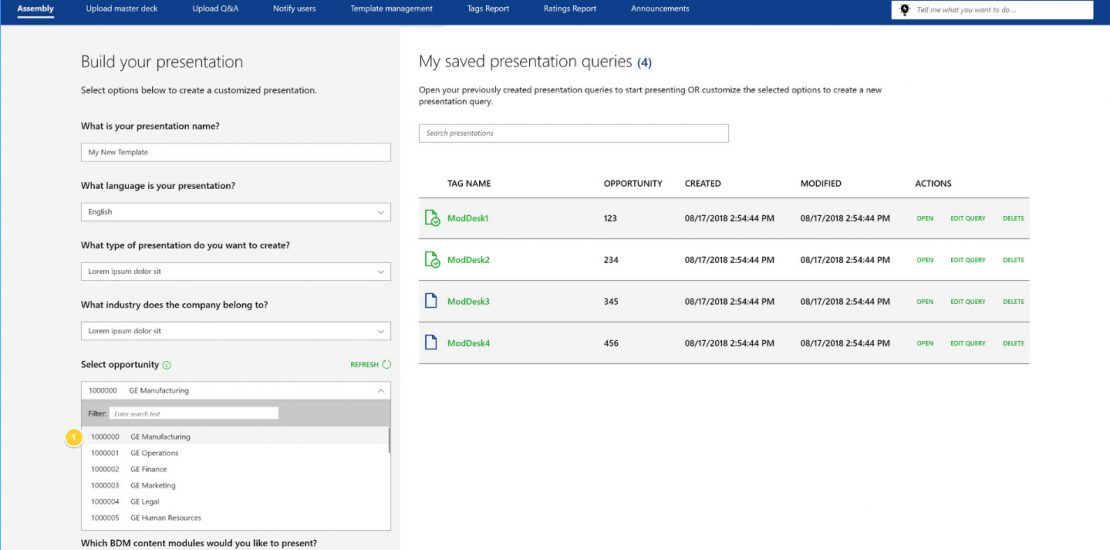1110x550 pixels.
Task: Open the Tags Report tab
Action: (488, 9)
